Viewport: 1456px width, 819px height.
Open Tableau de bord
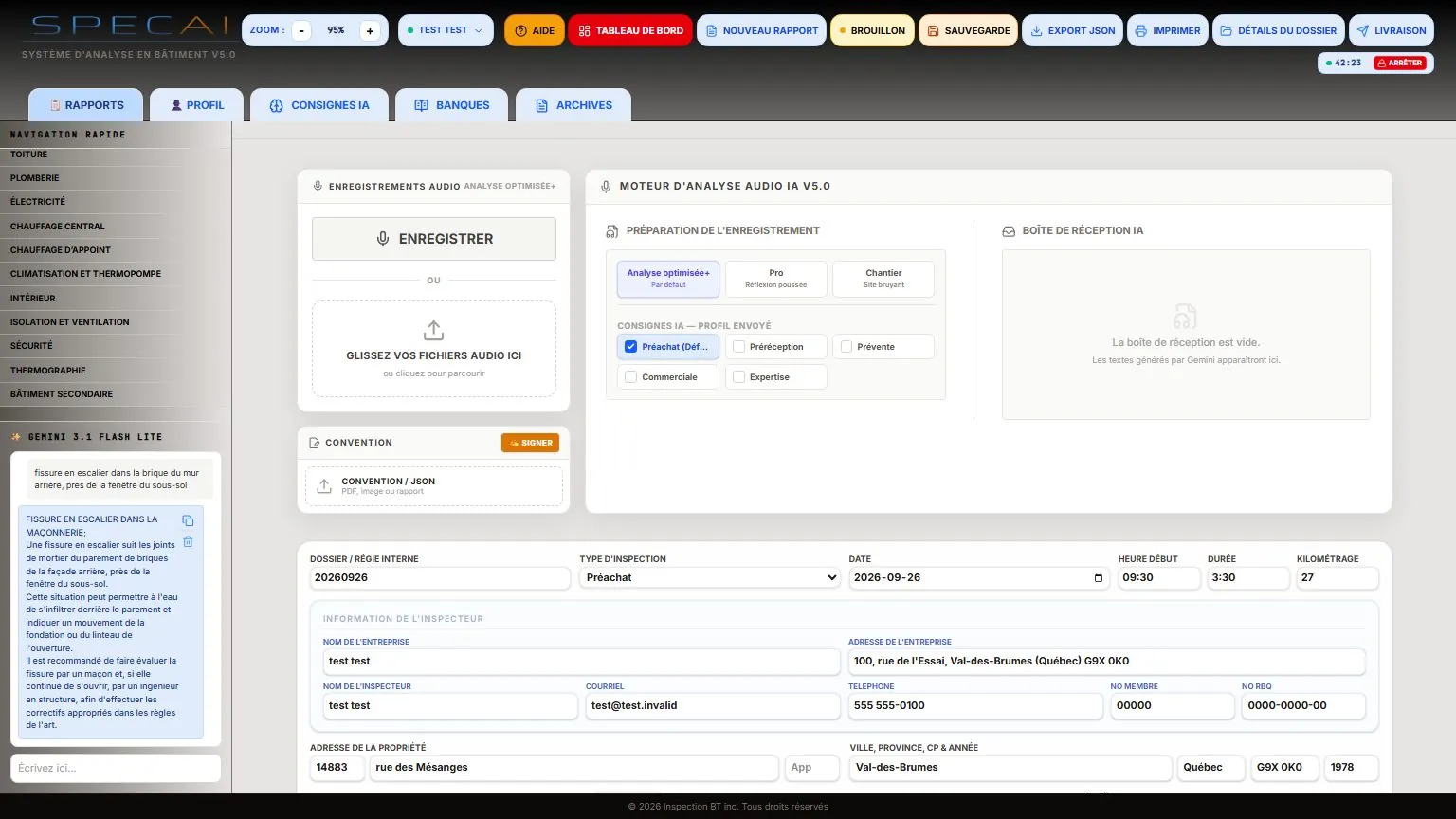click(x=630, y=30)
